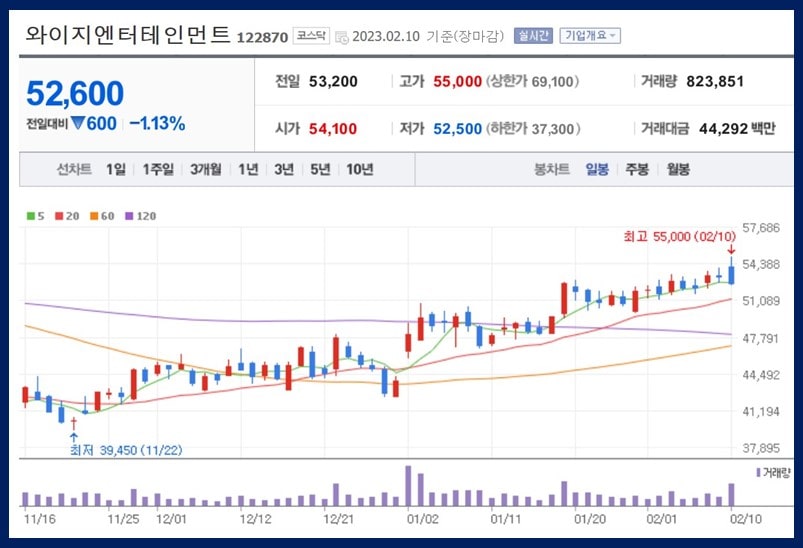Click the tallest volume bar at 01/02
803x548 pixels.
408,486
